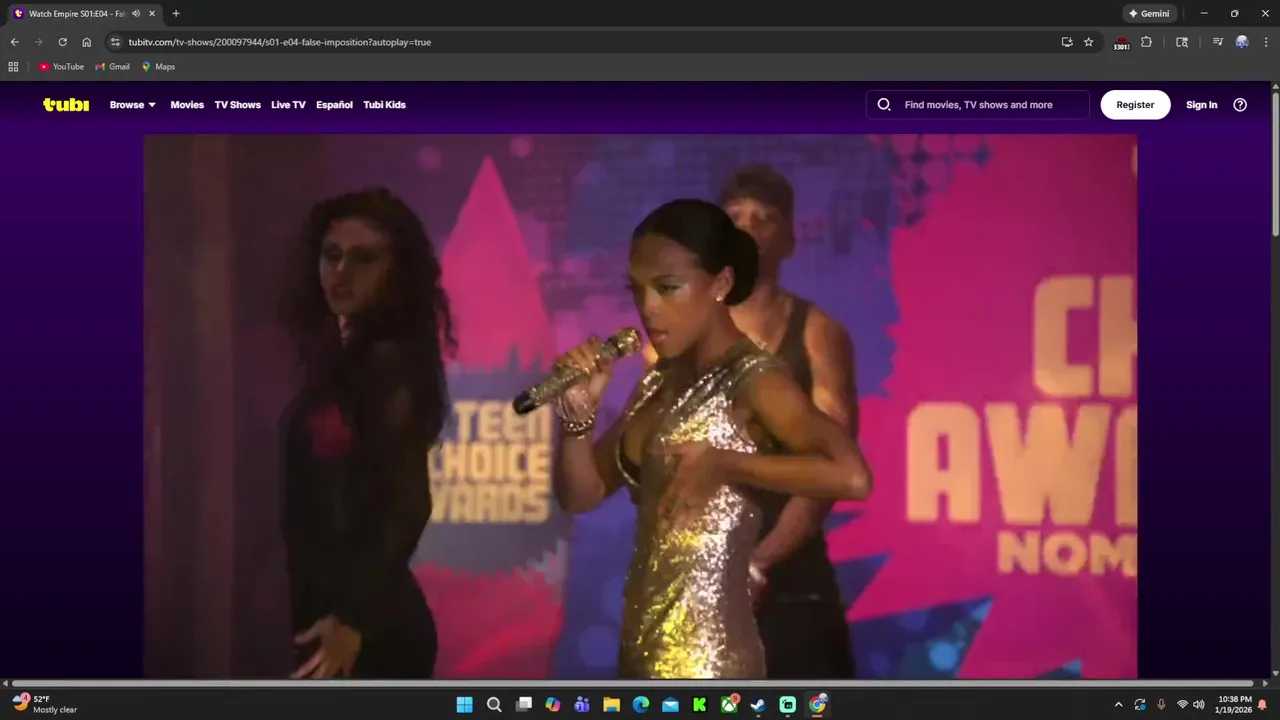This screenshot has width=1280, height=720.
Task: Open Movies section in Tubi
Action: (187, 104)
